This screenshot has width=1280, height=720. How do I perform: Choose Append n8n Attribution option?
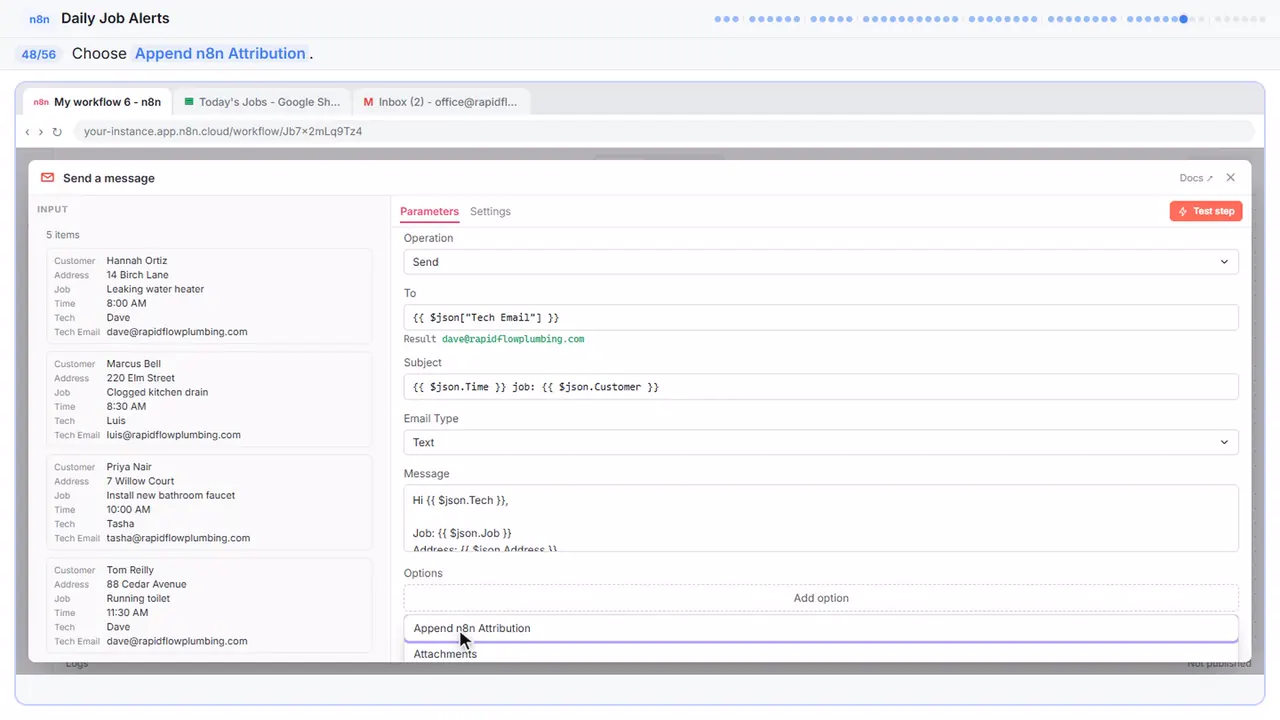821,628
